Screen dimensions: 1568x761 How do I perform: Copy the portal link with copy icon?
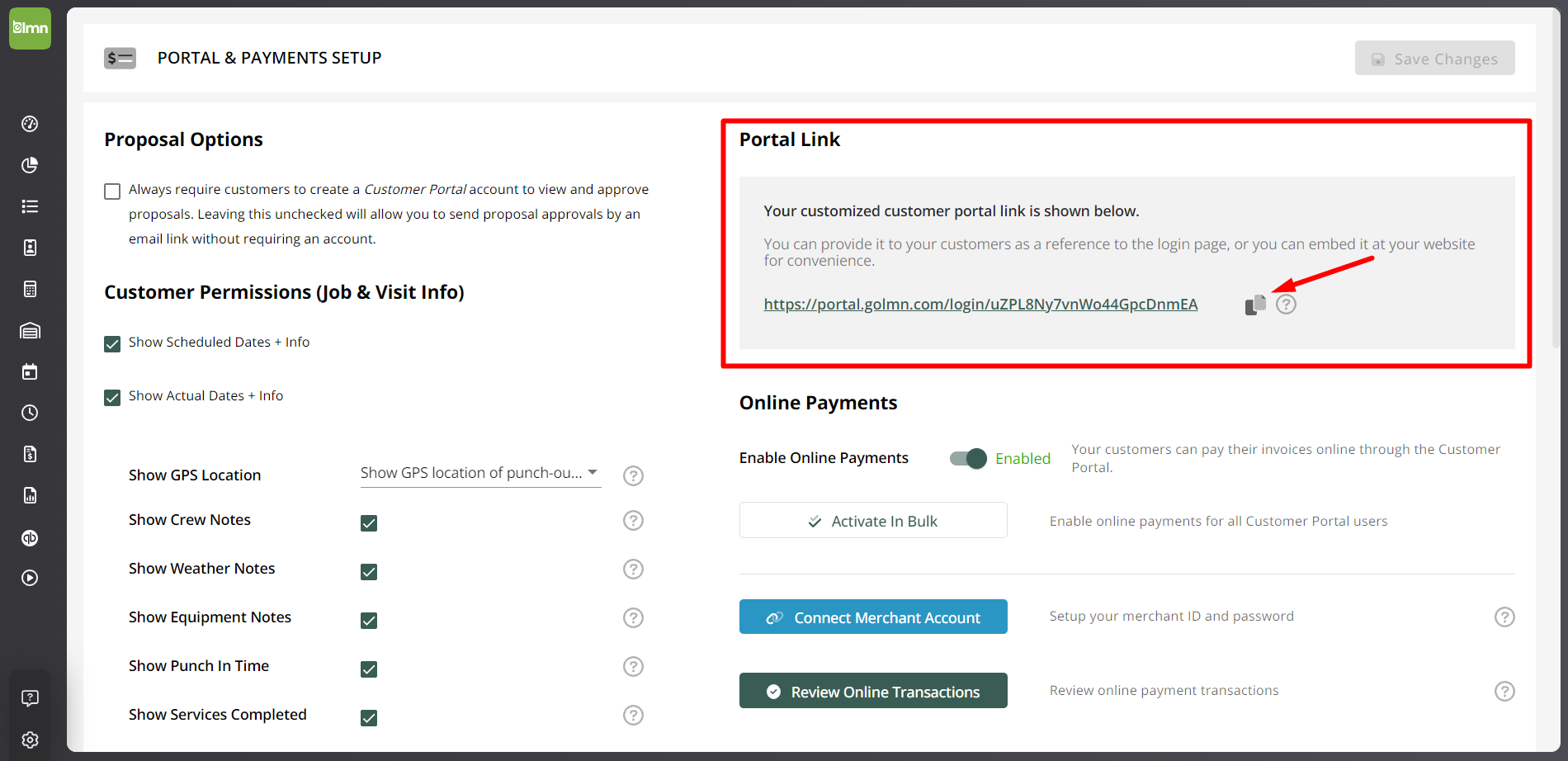[x=1254, y=305]
